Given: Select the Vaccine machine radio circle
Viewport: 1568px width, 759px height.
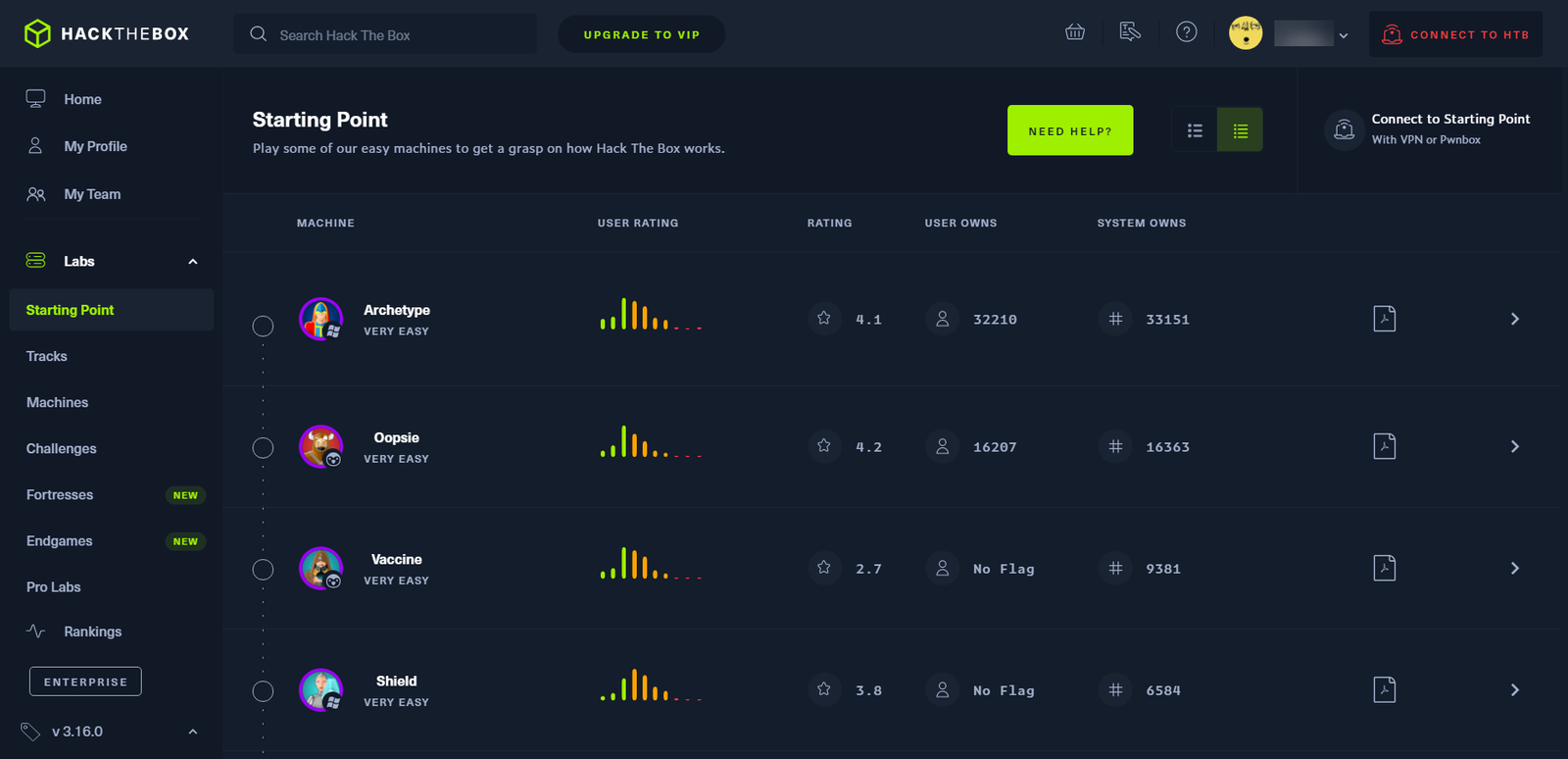Looking at the screenshot, I should [x=263, y=570].
